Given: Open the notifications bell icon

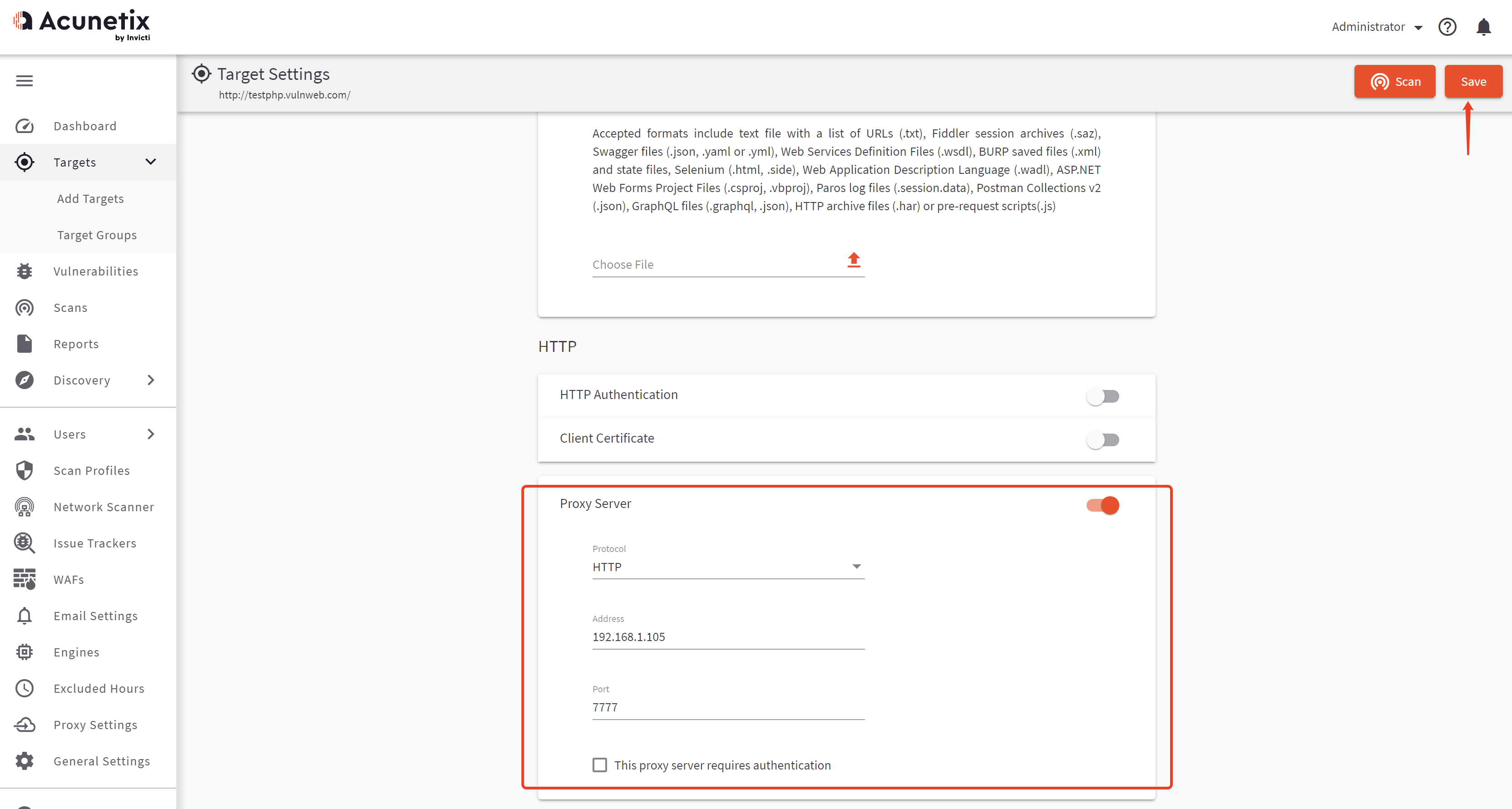Looking at the screenshot, I should (x=1483, y=27).
